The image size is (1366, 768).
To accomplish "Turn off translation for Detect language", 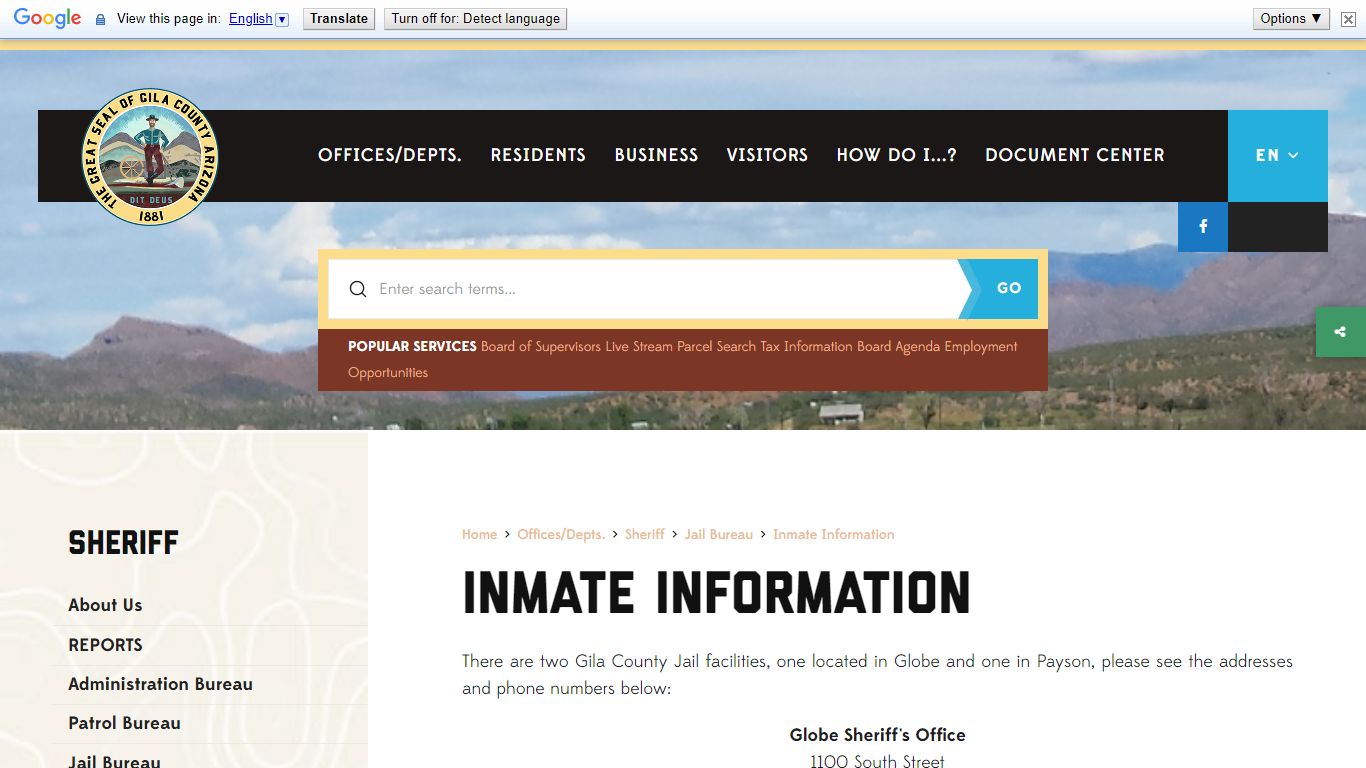I will click(475, 19).
